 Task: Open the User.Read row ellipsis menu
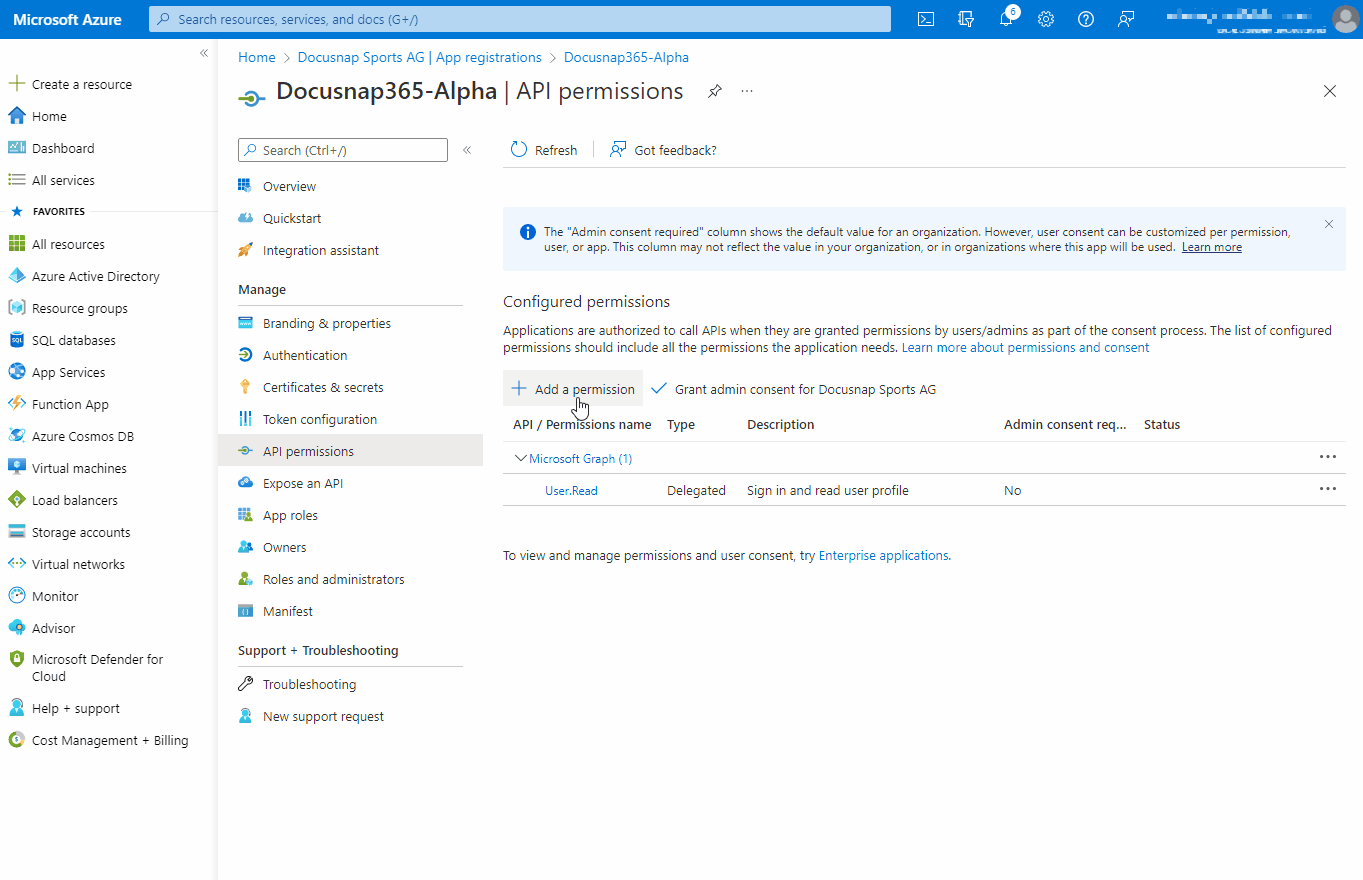click(x=1327, y=489)
